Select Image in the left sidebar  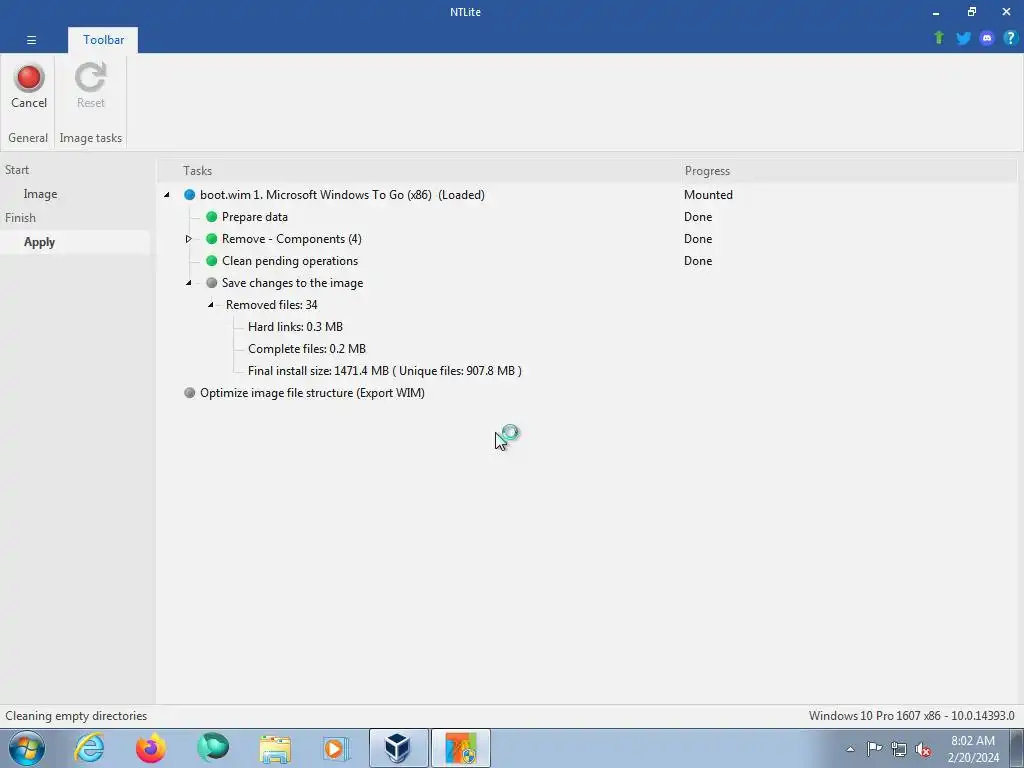point(40,194)
